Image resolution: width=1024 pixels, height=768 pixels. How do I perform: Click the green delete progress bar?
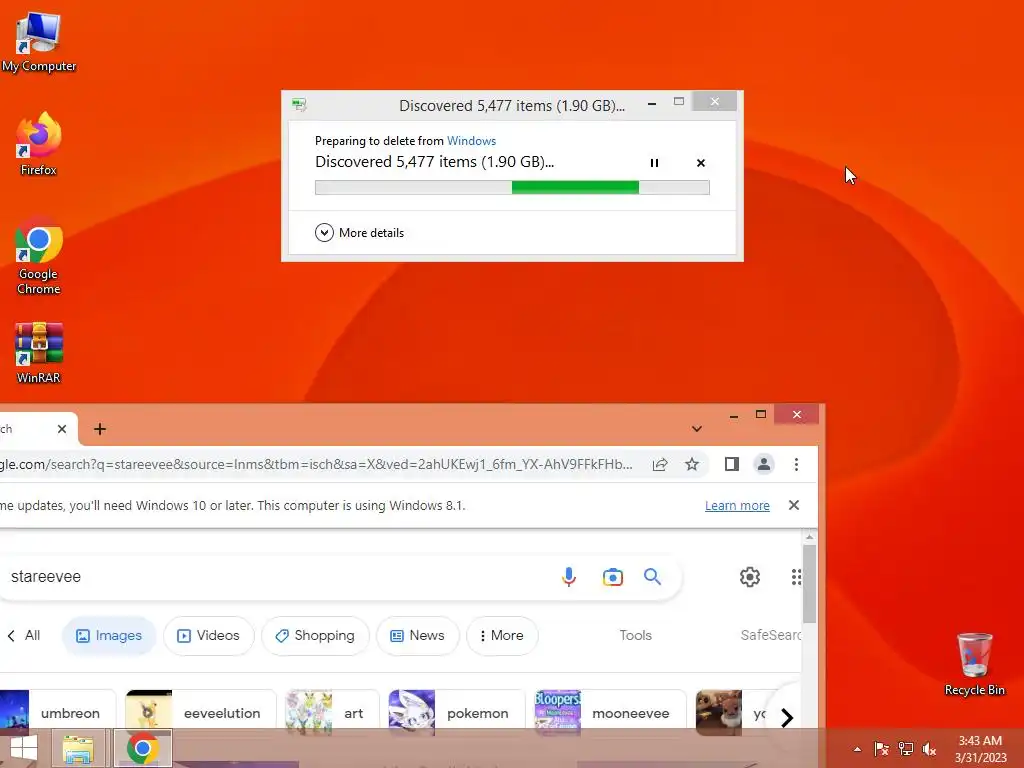pos(512,187)
